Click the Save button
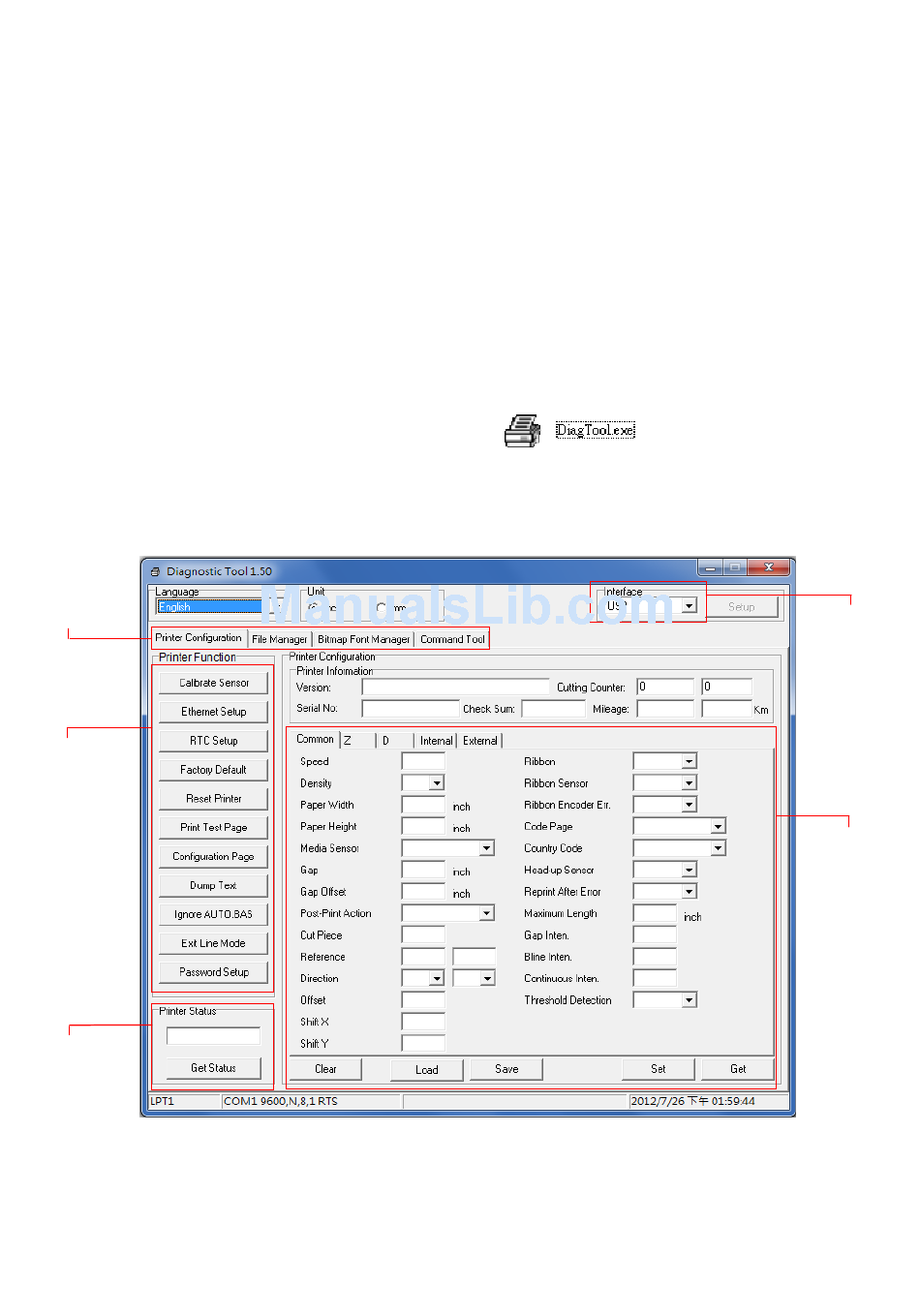 [x=506, y=1069]
